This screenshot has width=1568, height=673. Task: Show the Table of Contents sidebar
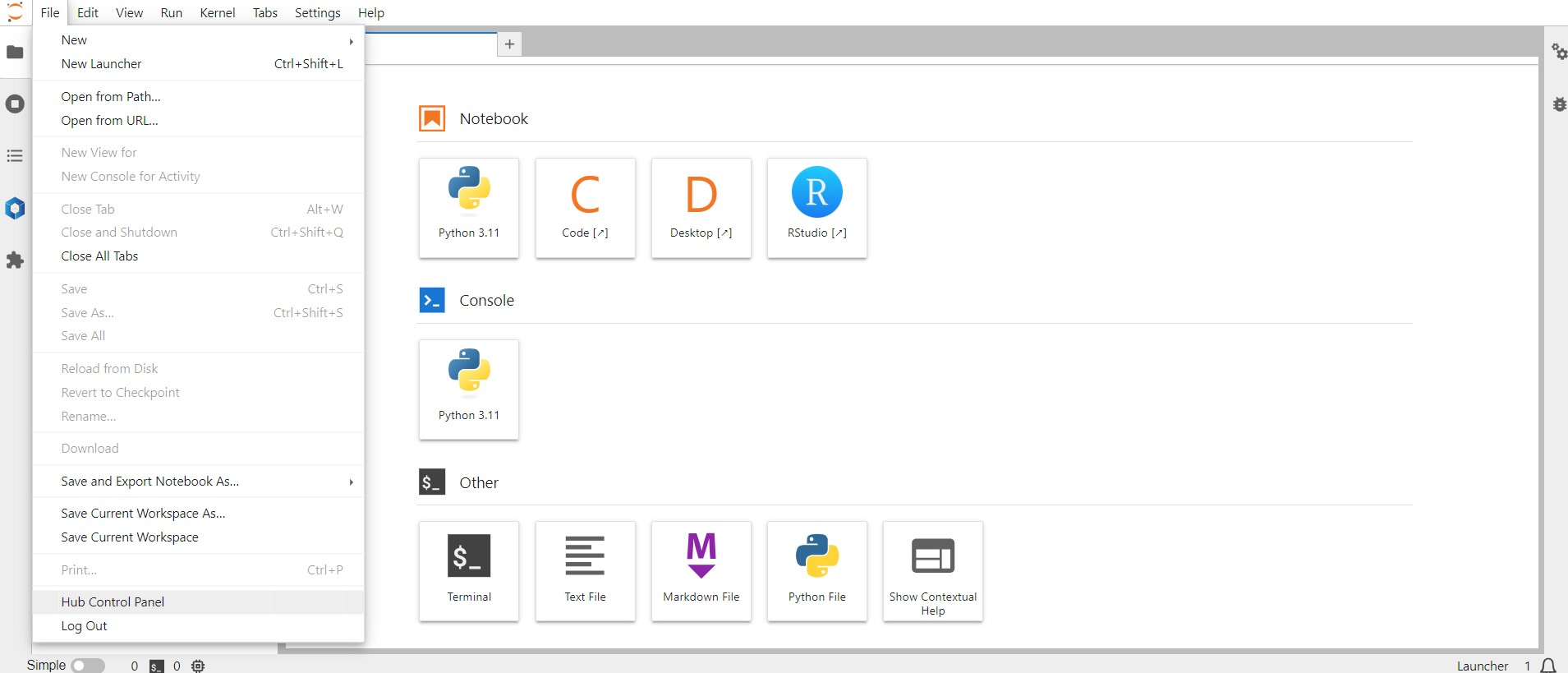[15, 156]
